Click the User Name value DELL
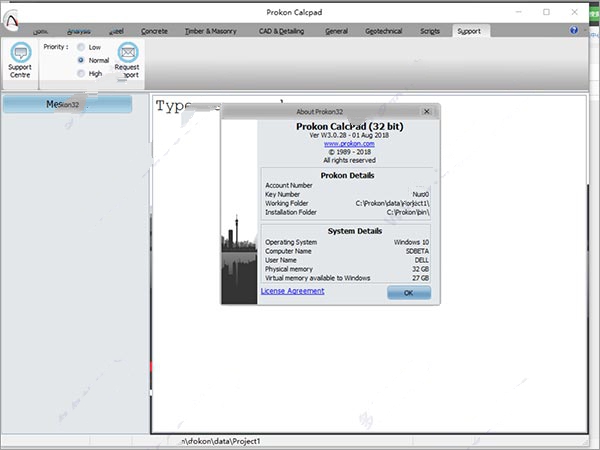Viewport: 600px width, 450px height. pyautogui.click(x=422, y=260)
